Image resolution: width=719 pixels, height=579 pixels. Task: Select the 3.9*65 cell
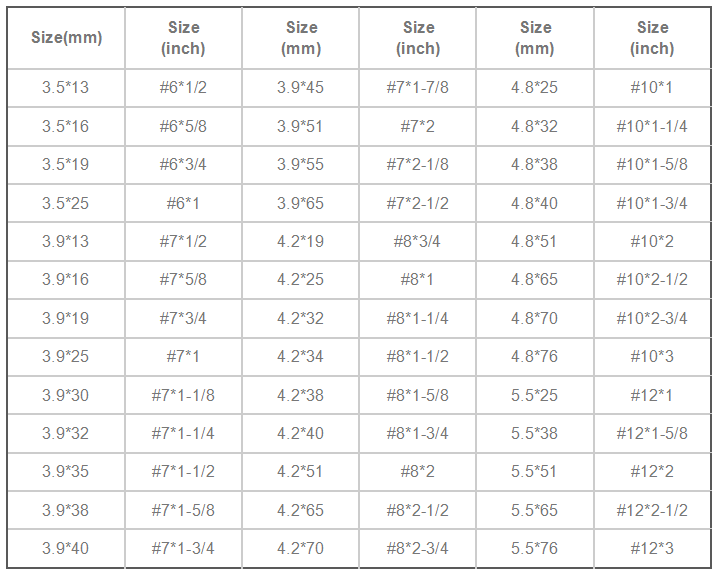(x=300, y=203)
